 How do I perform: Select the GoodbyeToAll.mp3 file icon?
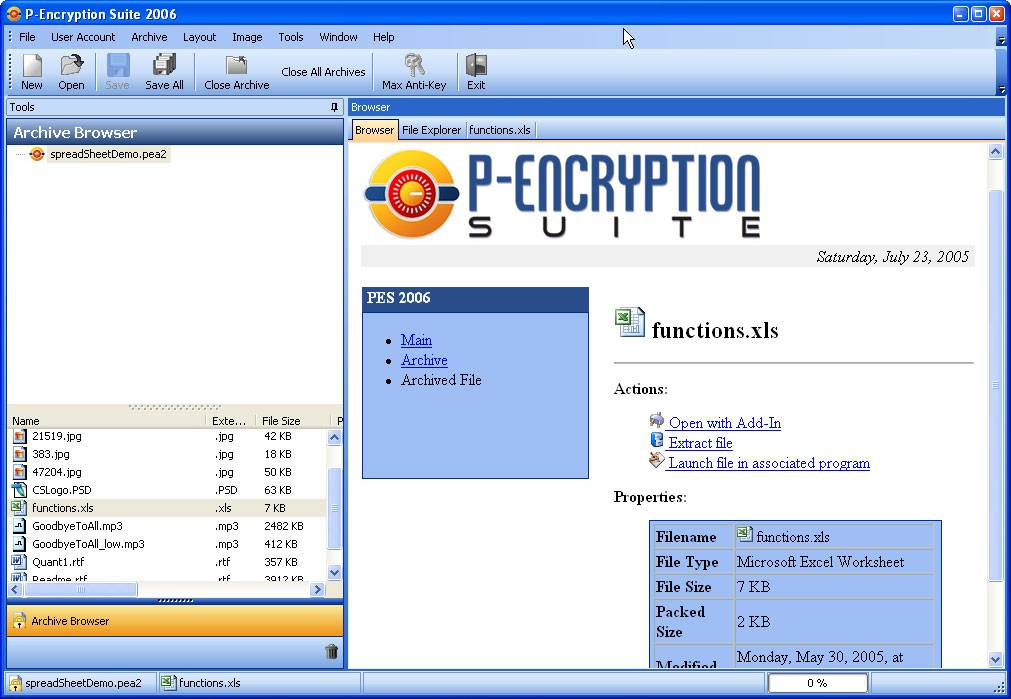click(19, 526)
